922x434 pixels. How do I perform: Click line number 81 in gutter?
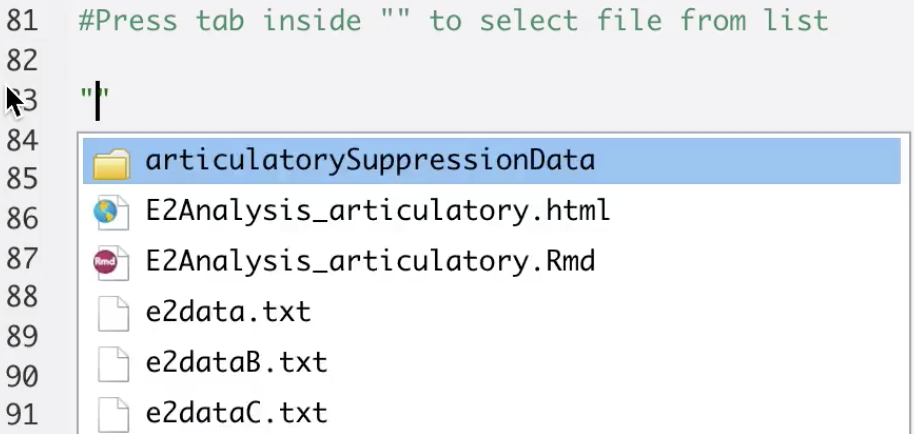(x=21, y=21)
